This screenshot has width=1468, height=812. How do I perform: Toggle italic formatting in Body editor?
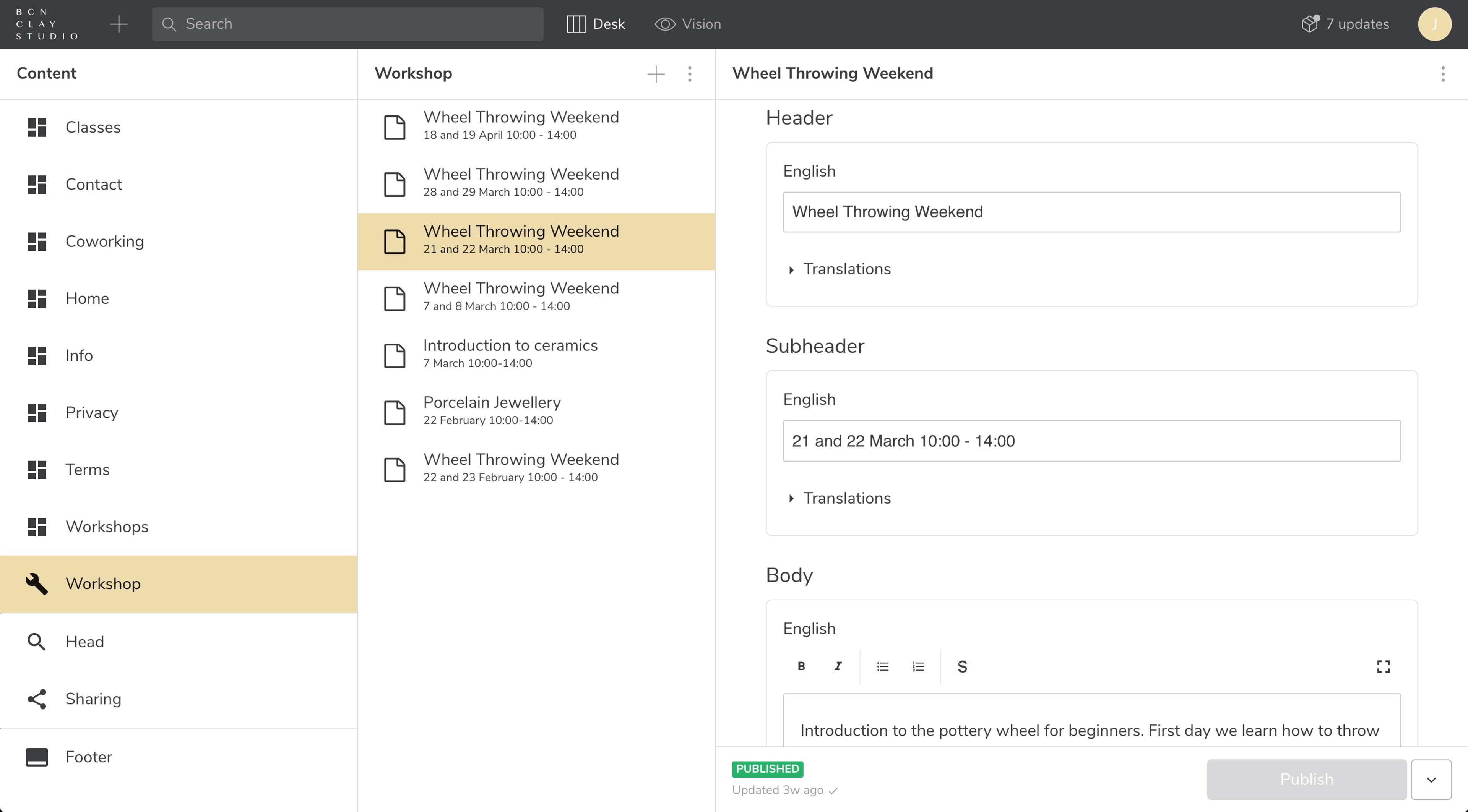tap(837, 666)
